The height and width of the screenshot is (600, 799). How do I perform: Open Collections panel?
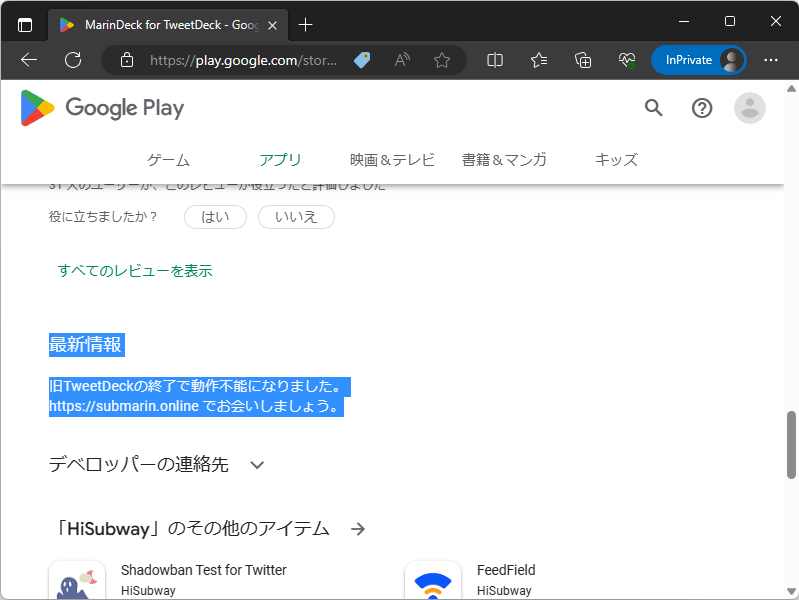[583, 60]
